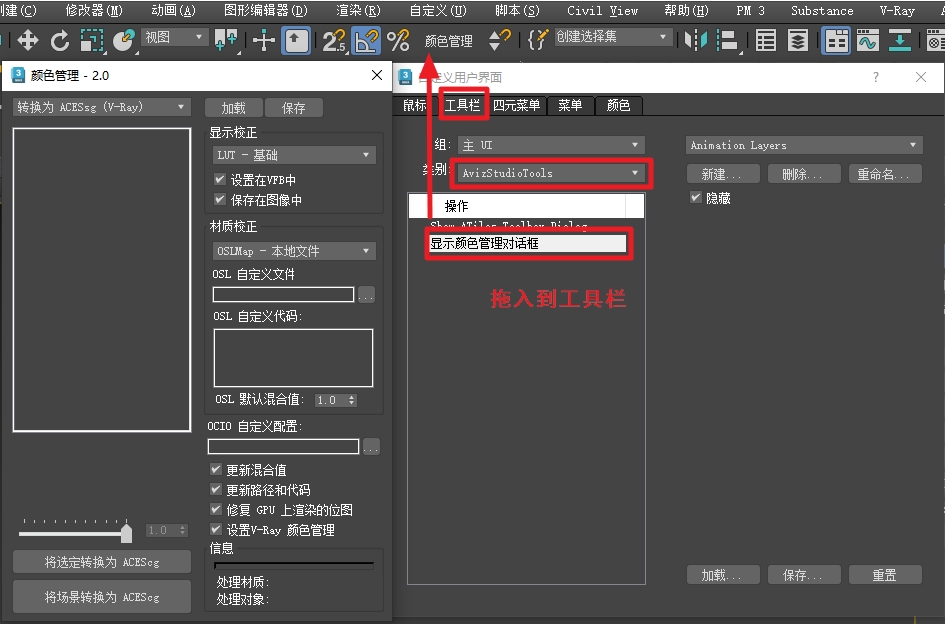Open the 渲染(R) menu
Screen dimensions: 945x624
[358, 11]
